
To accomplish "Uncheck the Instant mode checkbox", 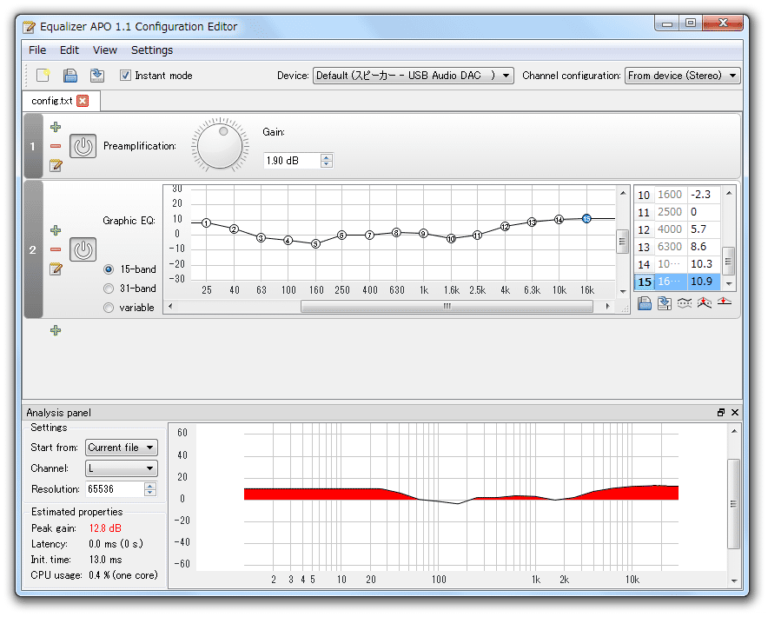I will (x=125, y=75).
